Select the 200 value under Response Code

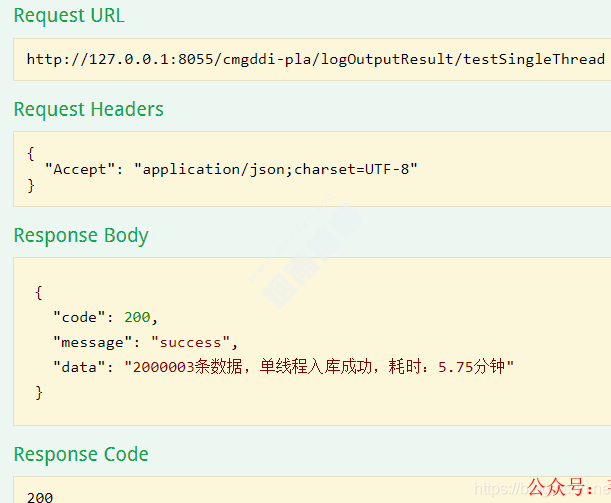coord(40,497)
